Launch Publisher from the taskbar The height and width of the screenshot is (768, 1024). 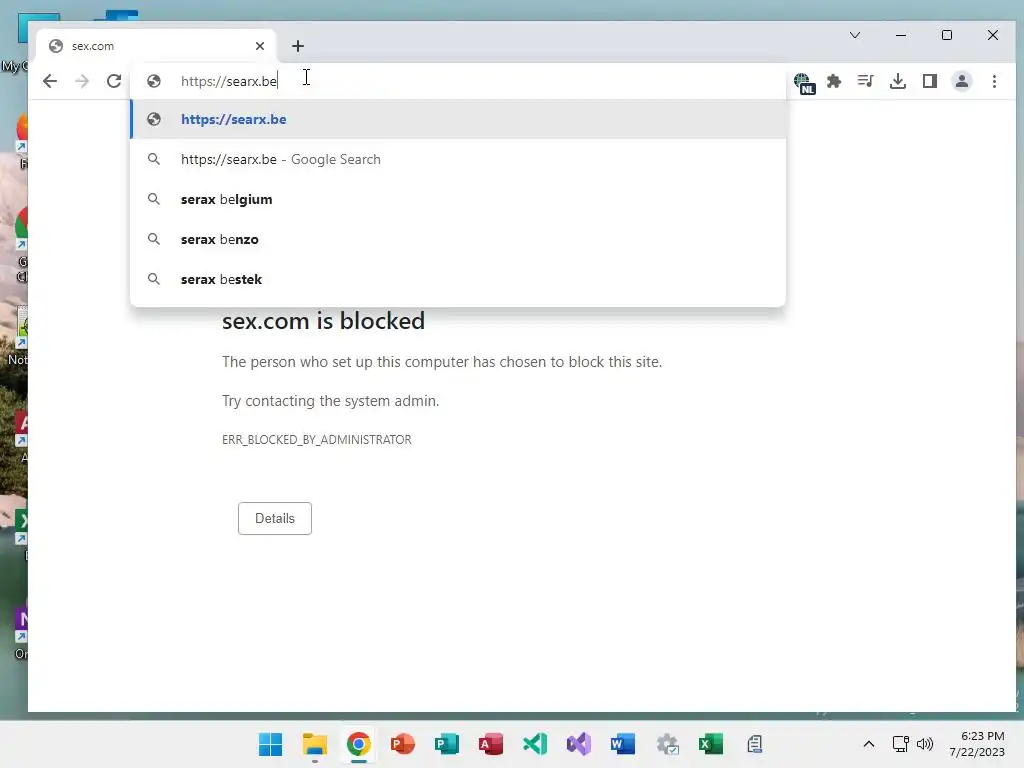[x=447, y=744]
